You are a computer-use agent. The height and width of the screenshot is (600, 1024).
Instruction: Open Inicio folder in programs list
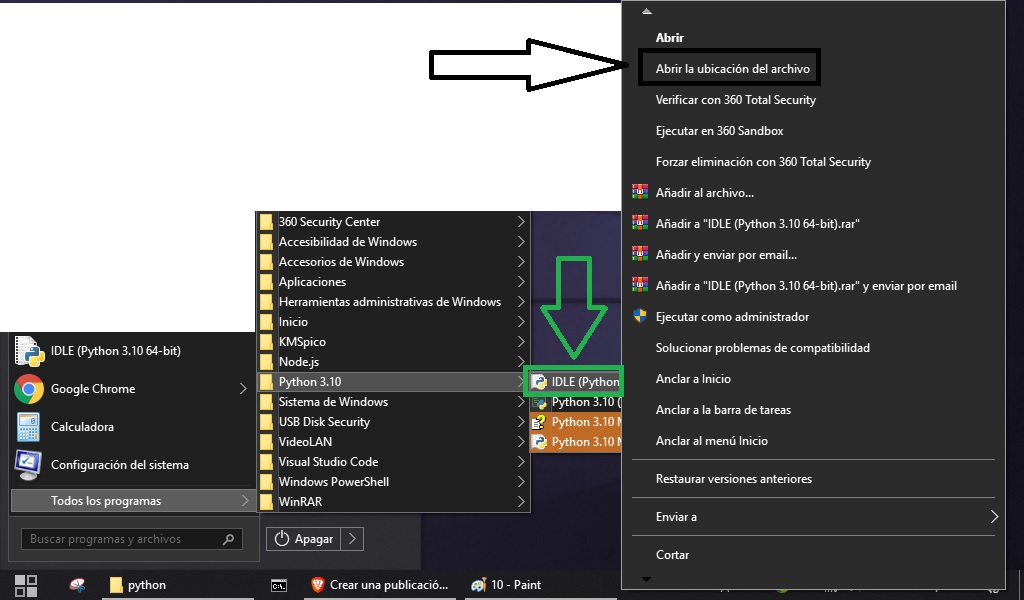(x=392, y=322)
